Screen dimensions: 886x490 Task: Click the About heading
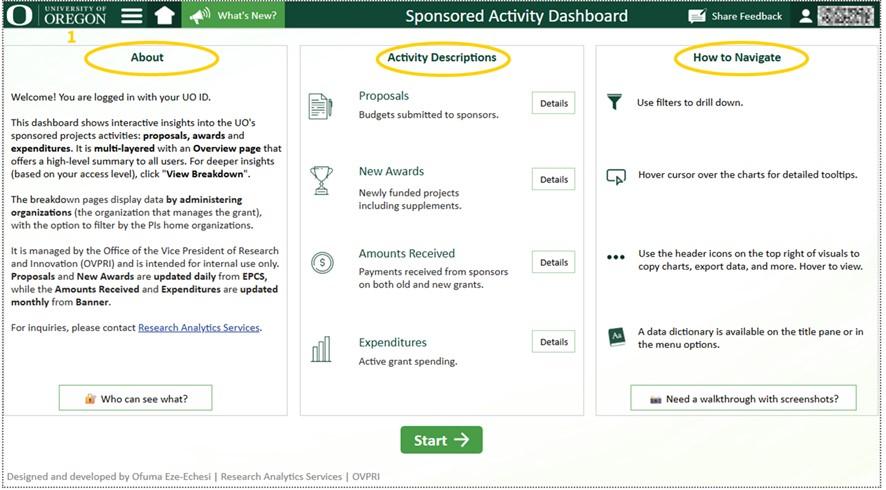pyautogui.click(x=147, y=58)
